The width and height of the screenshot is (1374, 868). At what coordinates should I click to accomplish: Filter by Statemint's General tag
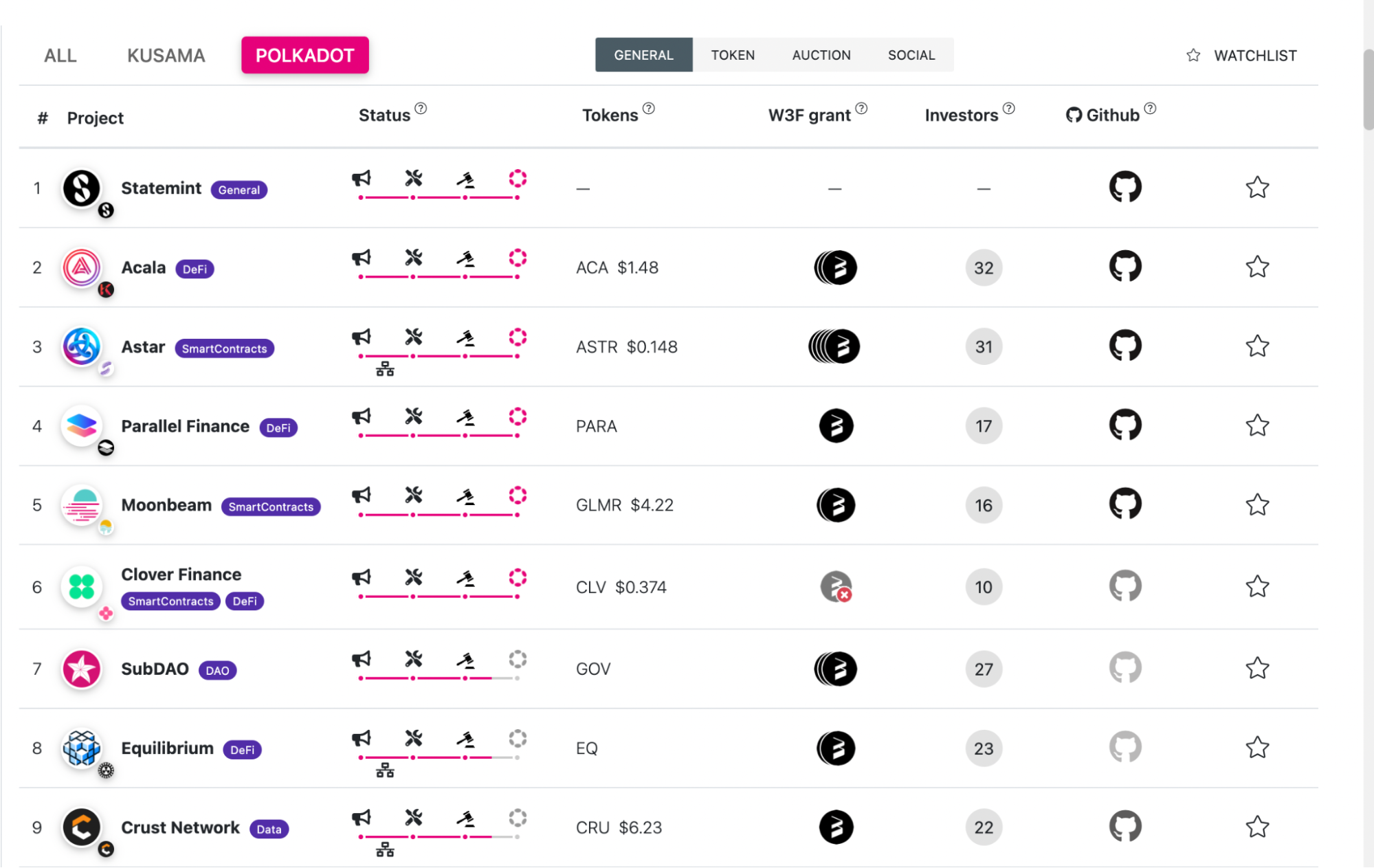click(239, 190)
